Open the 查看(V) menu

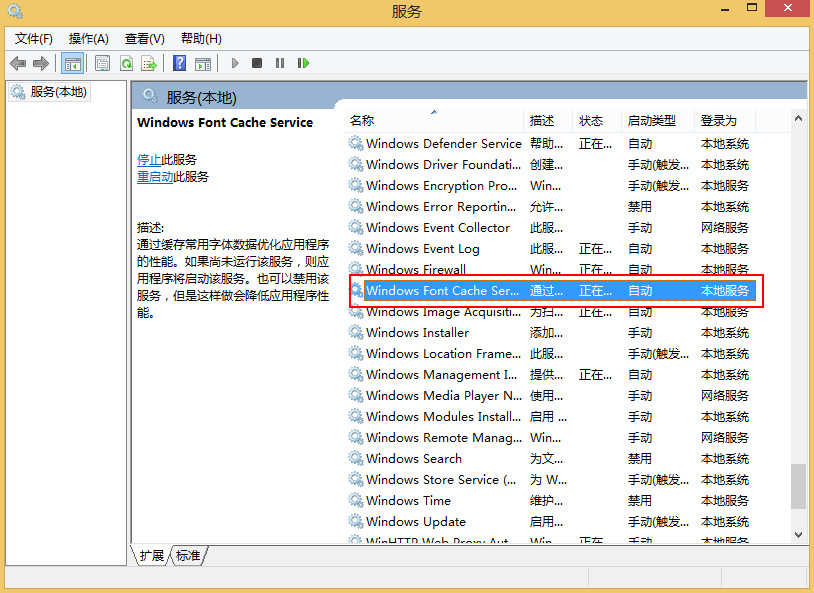(144, 38)
